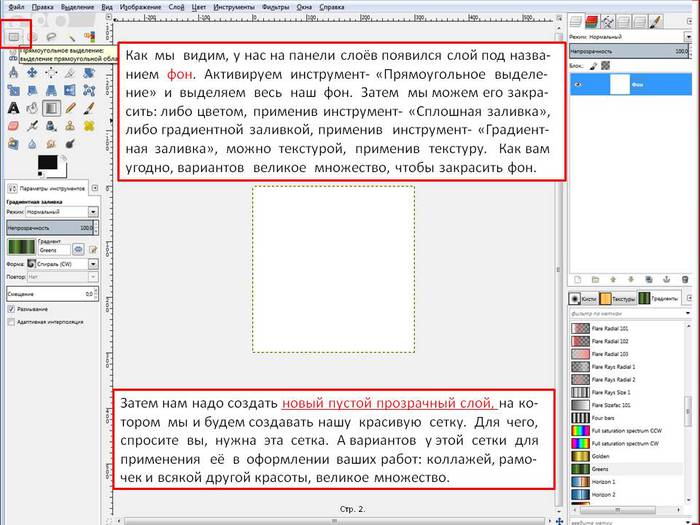The image size is (700, 525).
Task: Open the Повтор dropdown
Action: click(x=62, y=277)
